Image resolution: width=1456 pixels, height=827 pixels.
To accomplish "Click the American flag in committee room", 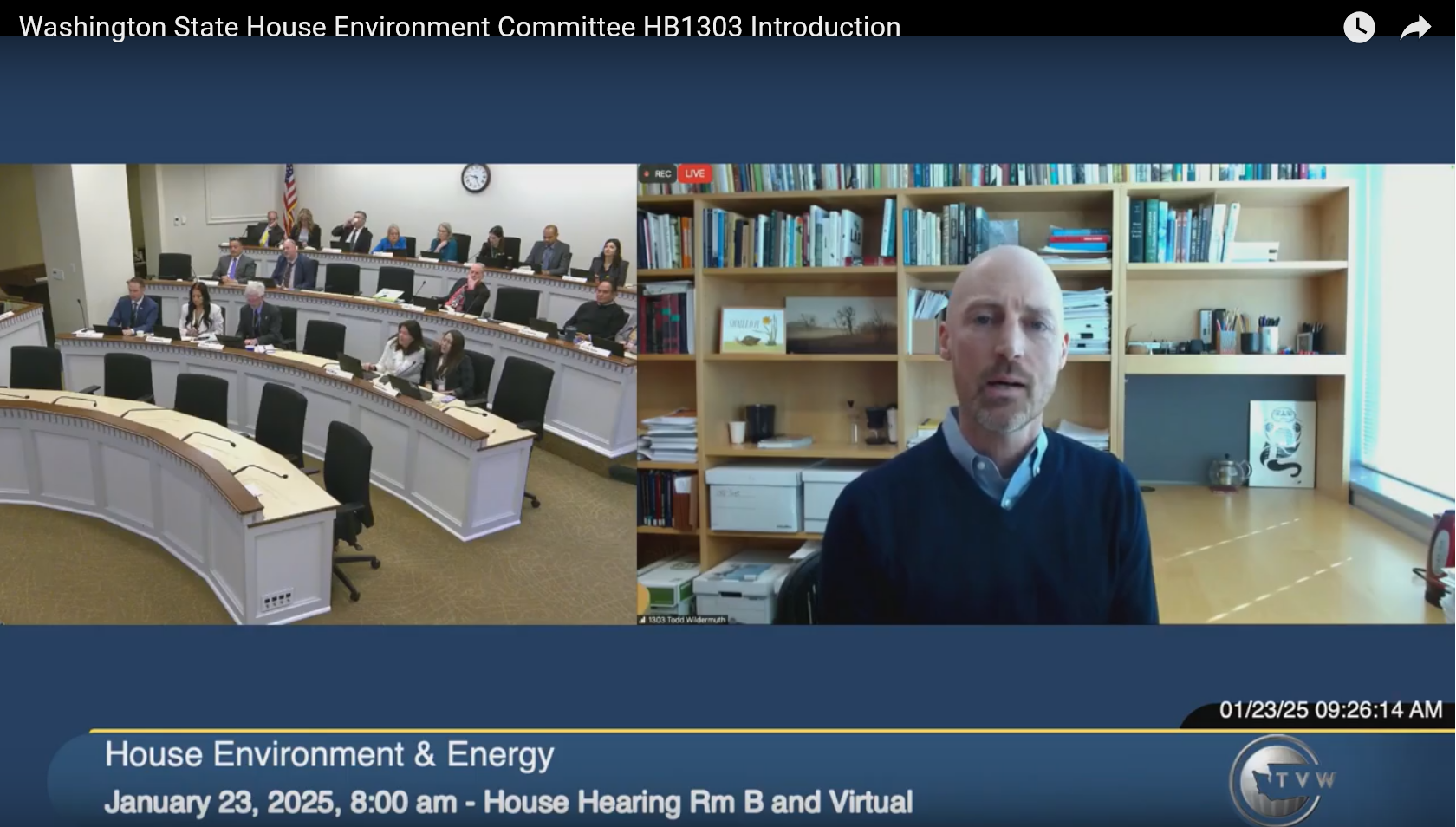I will point(289,196).
